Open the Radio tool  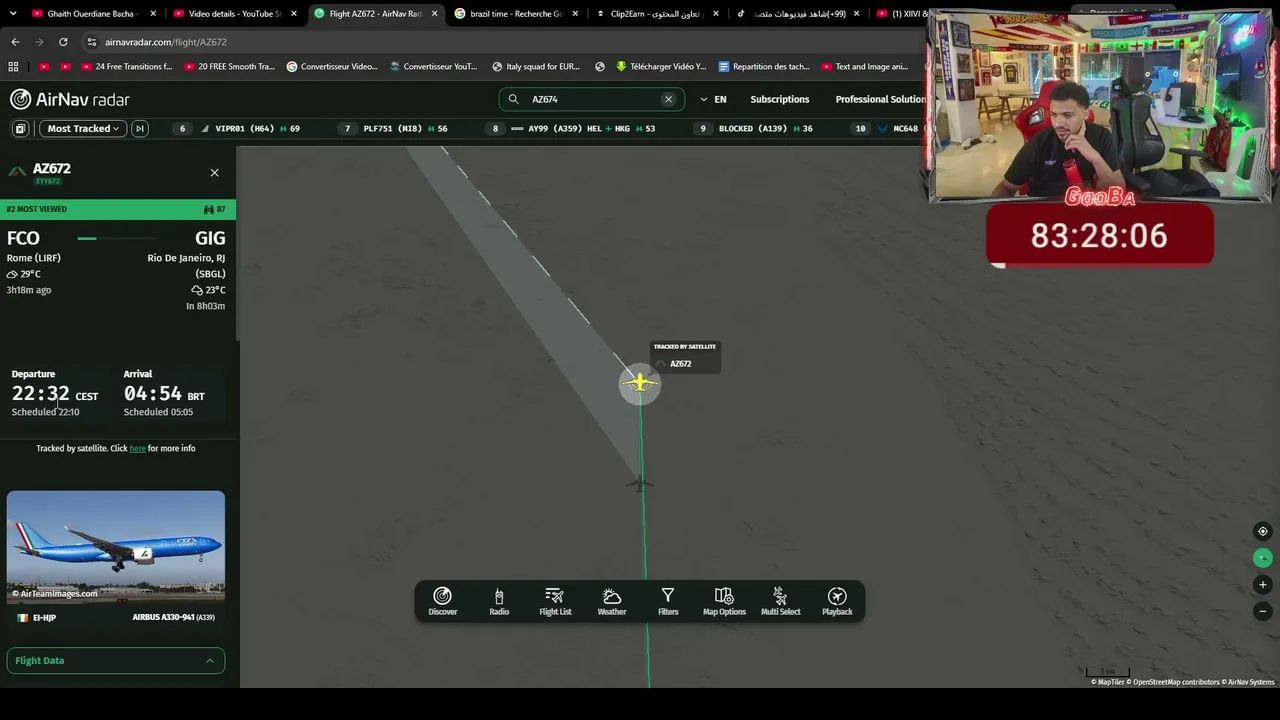click(x=499, y=601)
